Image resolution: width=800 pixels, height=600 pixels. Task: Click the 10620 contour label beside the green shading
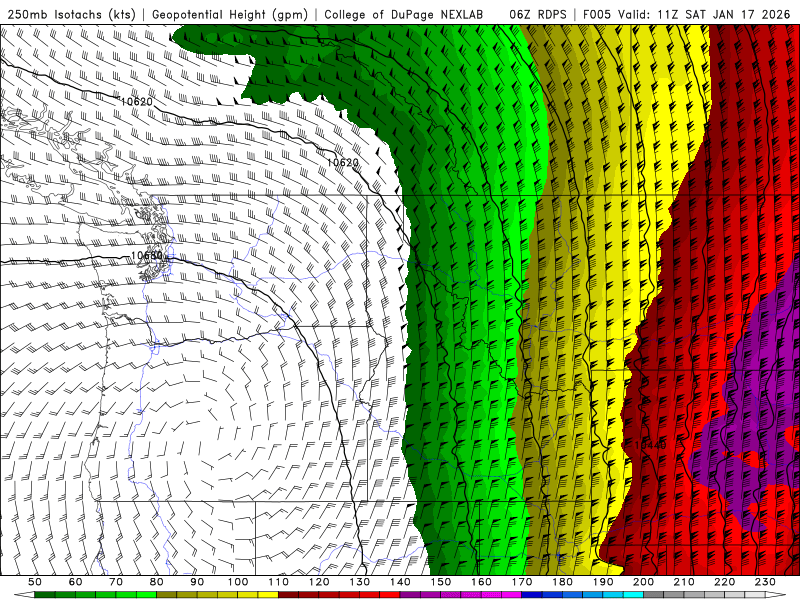coord(342,162)
